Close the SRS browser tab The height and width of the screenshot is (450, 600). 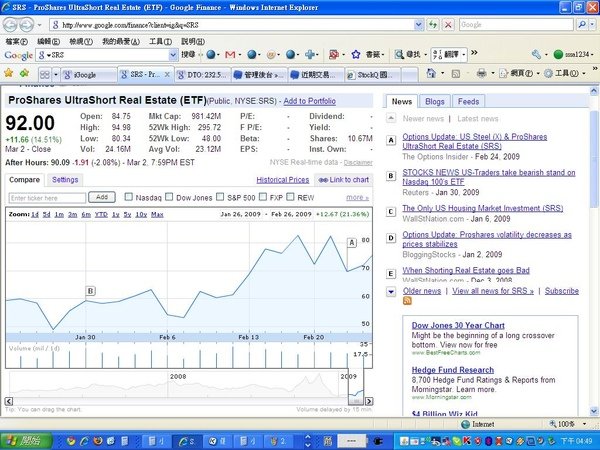pyautogui.click(x=167, y=75)
